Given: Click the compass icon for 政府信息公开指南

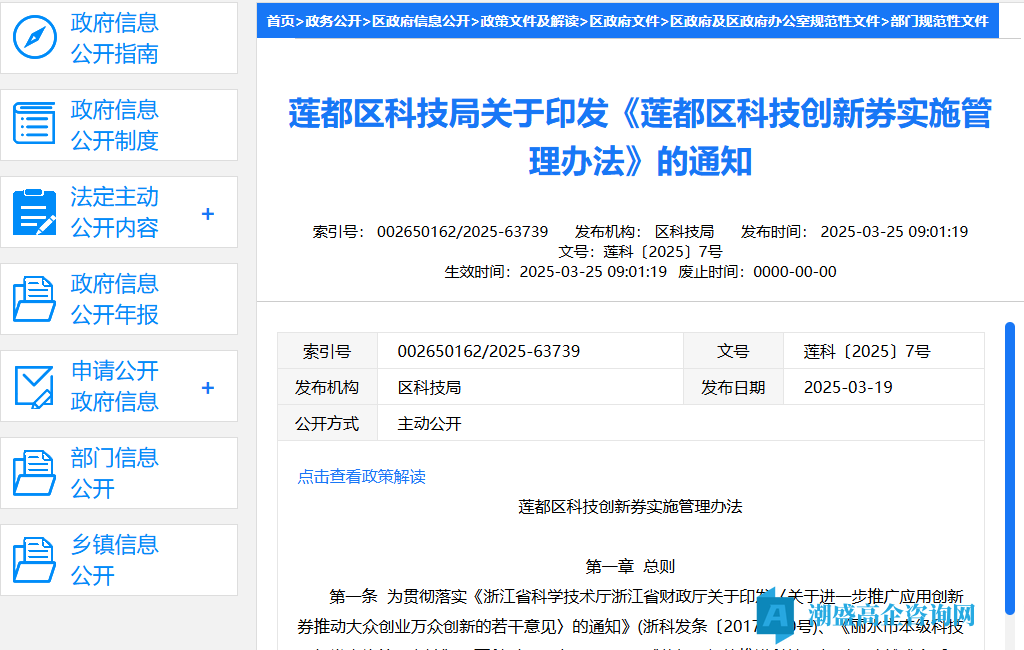Looking at the screenshot, I should [34, 38].
